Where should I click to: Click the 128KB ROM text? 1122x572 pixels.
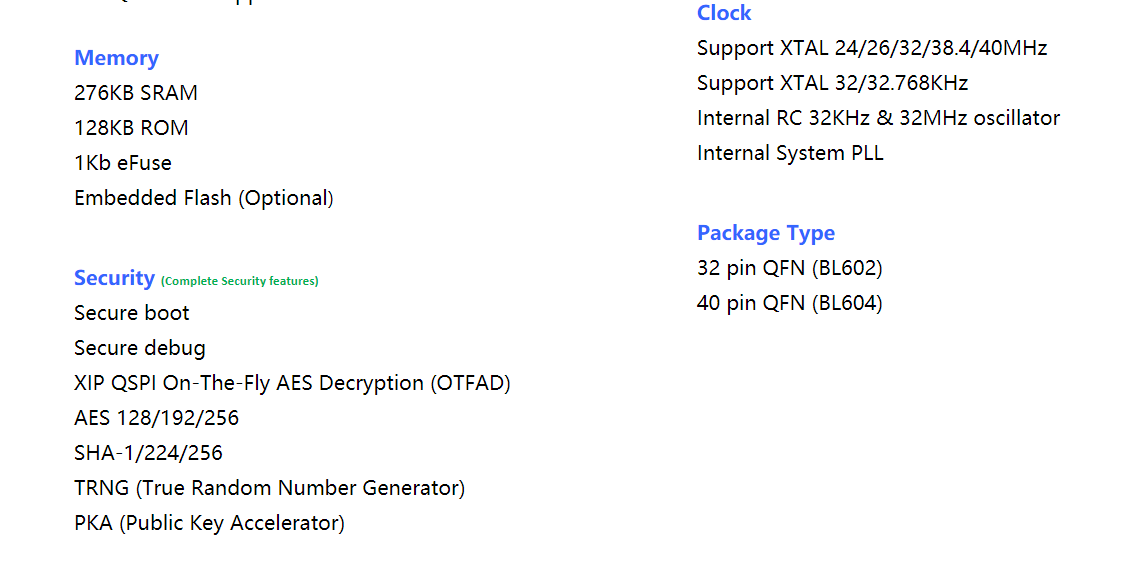132,128
